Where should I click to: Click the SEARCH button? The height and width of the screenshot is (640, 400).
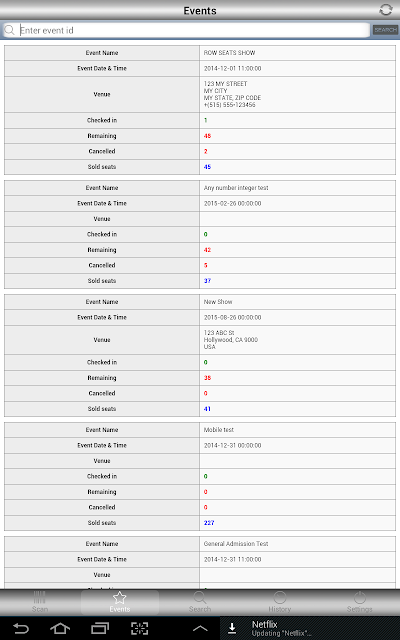(x=385, y=30)
